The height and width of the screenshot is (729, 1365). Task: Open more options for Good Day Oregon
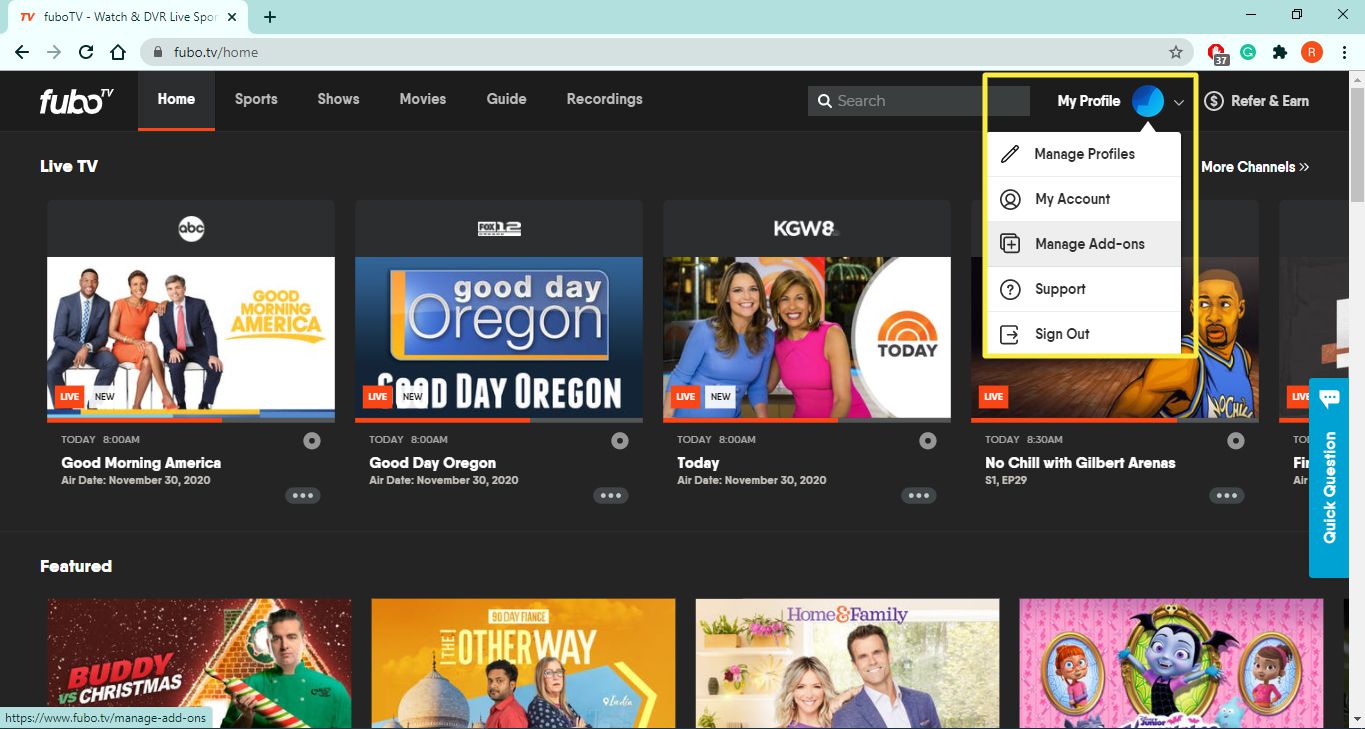click(x=611, y=495)
